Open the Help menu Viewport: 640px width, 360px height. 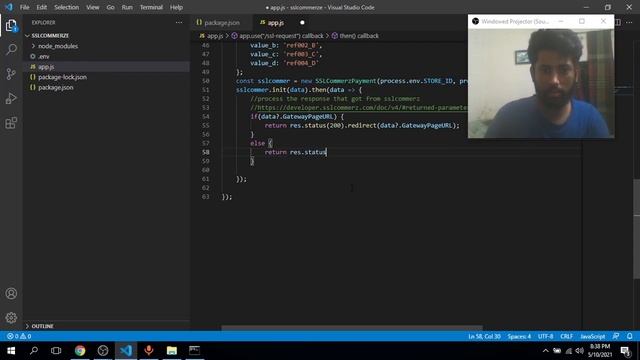(176, 7)
